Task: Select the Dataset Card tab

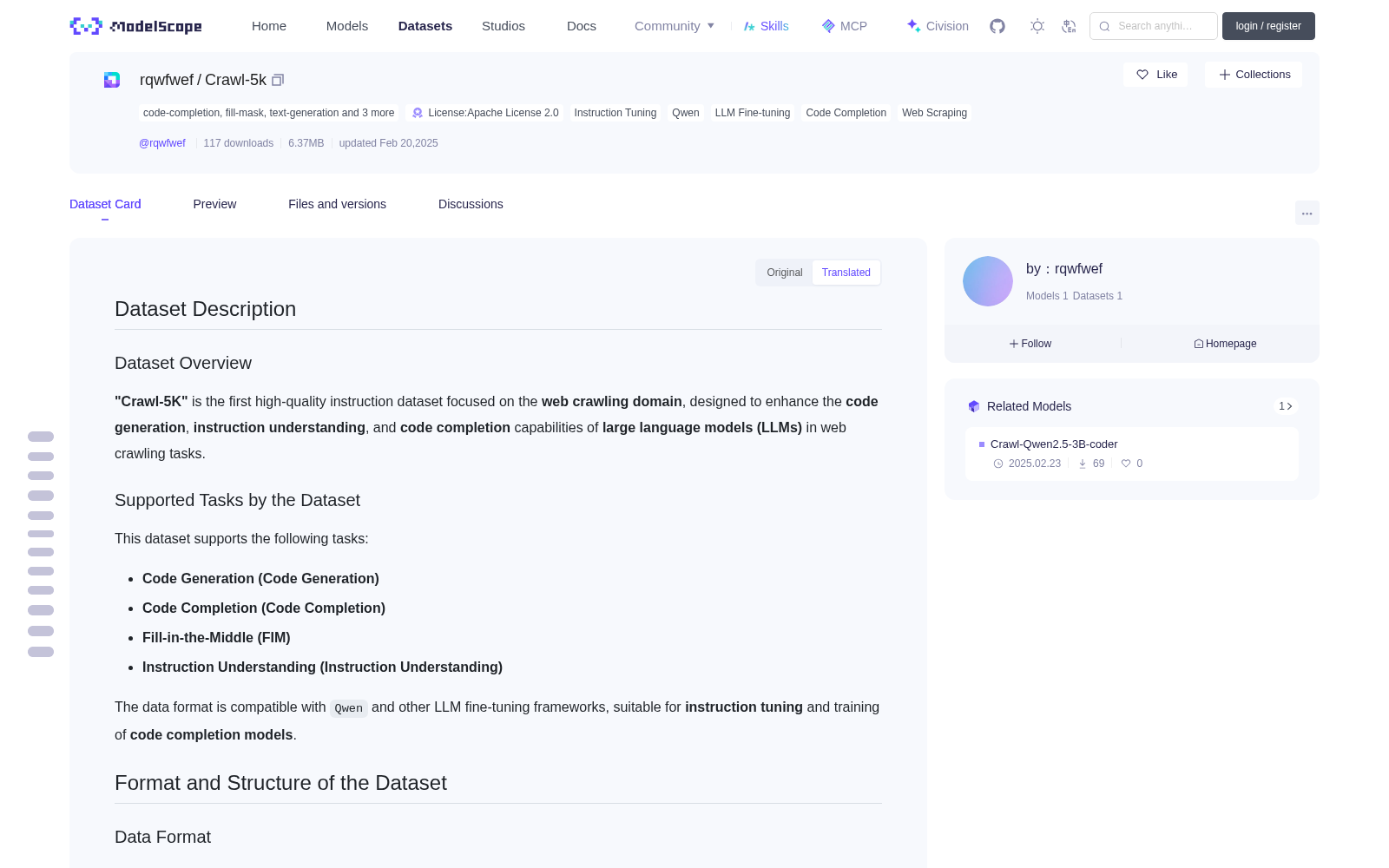Action: pyautogui.click(x=105, y=204)
